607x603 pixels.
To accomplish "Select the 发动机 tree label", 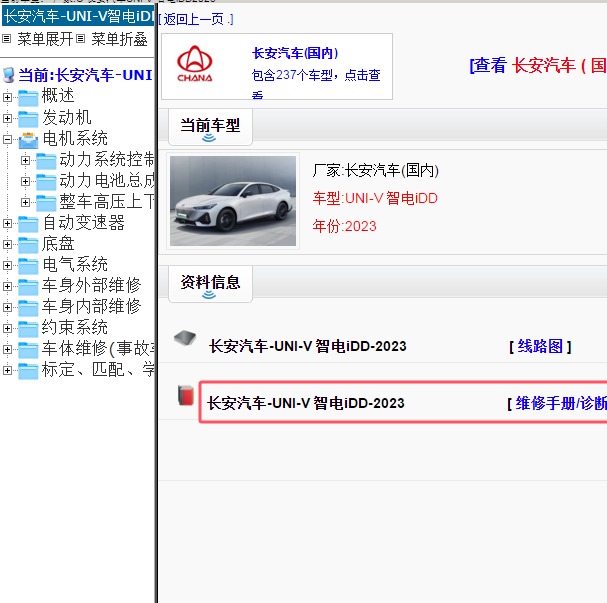I will tap(67, 117).
